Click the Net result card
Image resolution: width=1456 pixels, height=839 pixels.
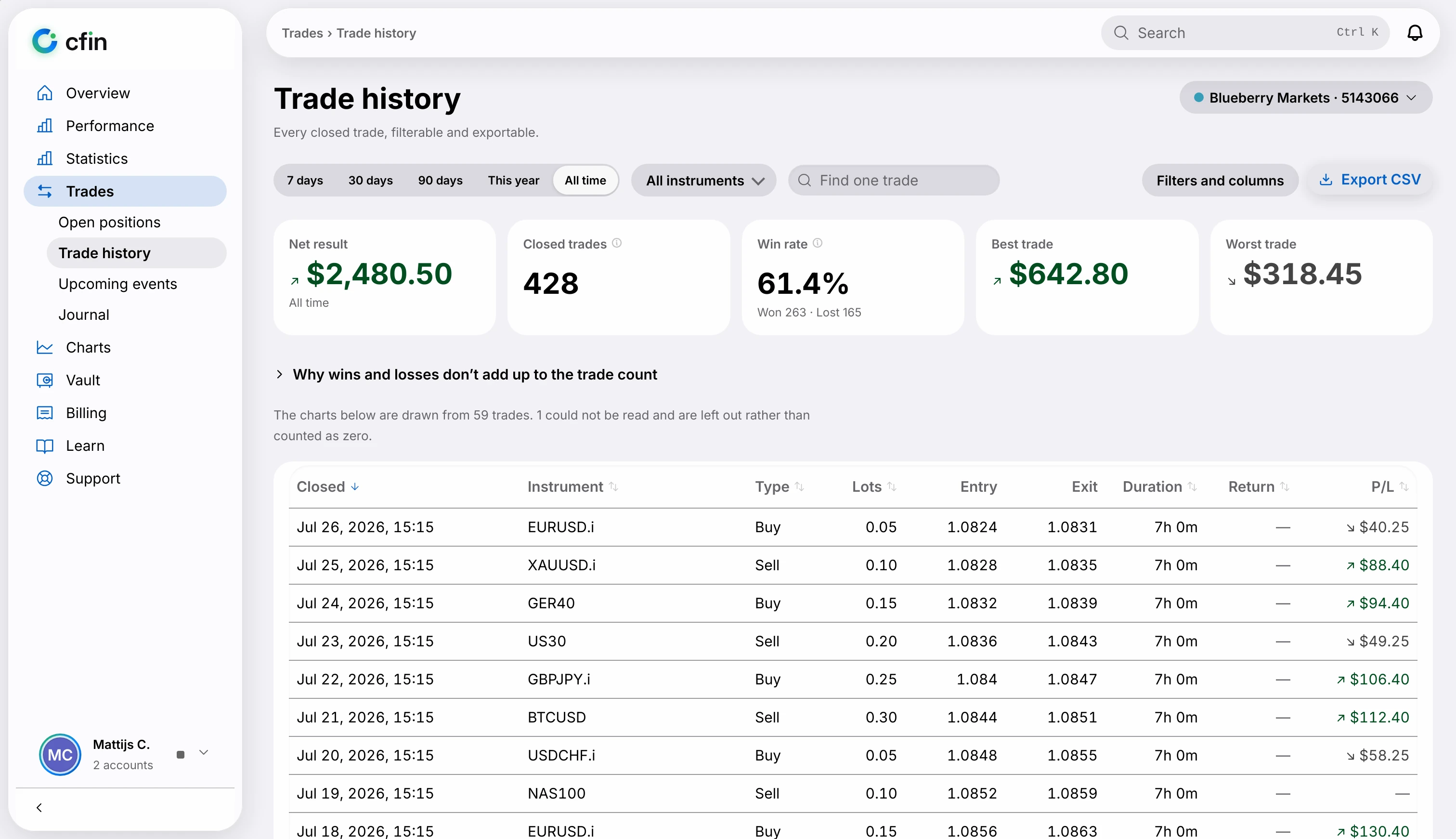click(384, 277)
